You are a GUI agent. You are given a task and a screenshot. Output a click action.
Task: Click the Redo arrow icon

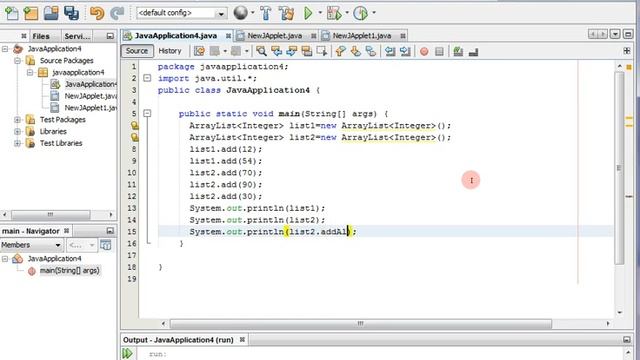tap(117, 13)
